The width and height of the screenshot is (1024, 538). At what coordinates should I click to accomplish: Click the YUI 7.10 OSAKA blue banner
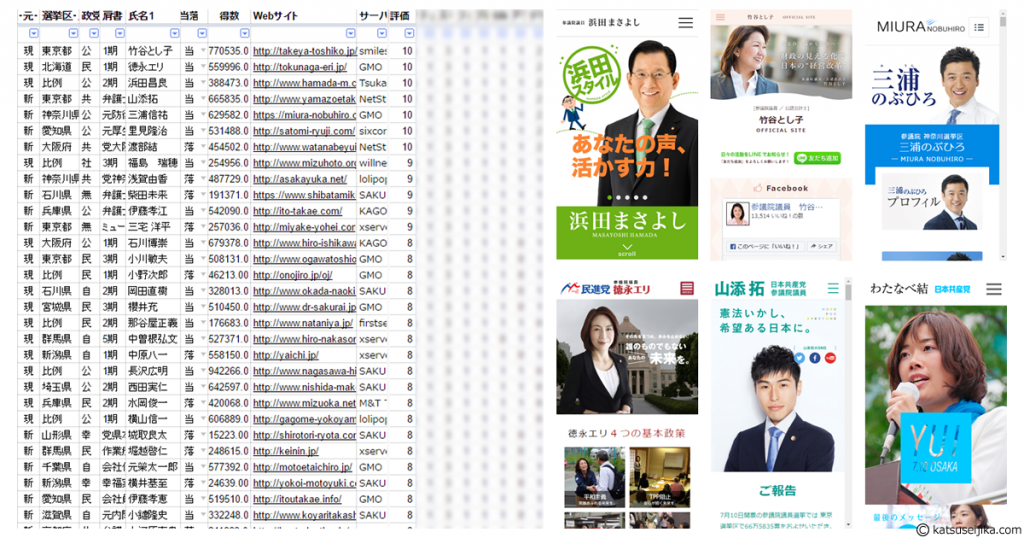pyautogui.click(x=935, y=448)
